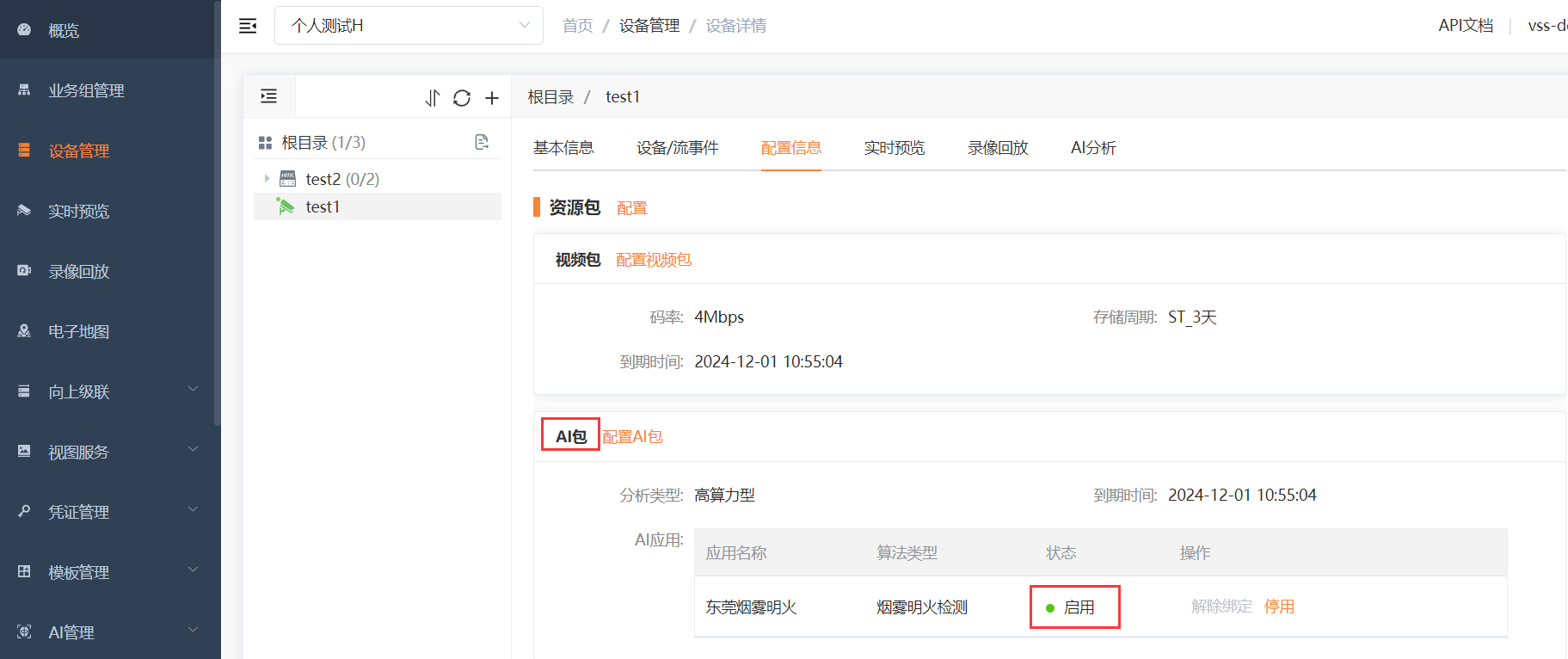Open 电子地图 in the sidebar

(x=78, y=332)
